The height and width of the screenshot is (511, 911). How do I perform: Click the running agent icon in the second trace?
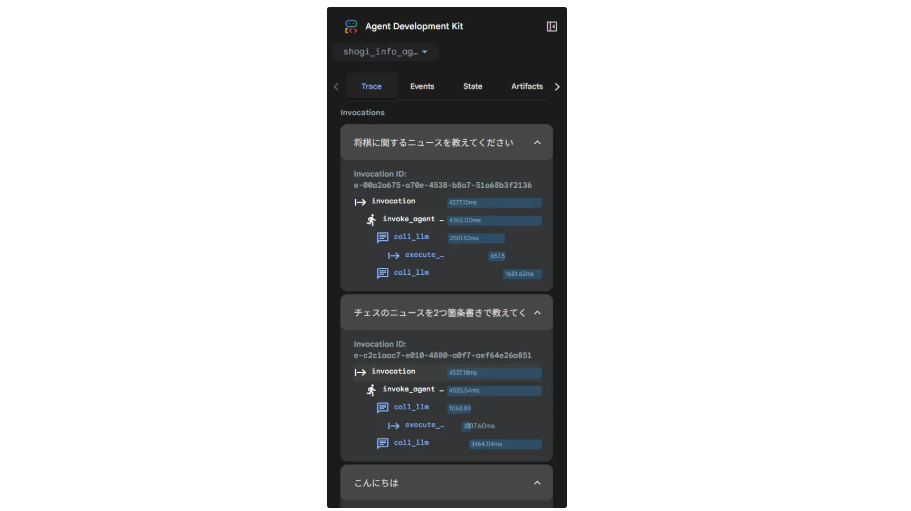click(371, 390)
